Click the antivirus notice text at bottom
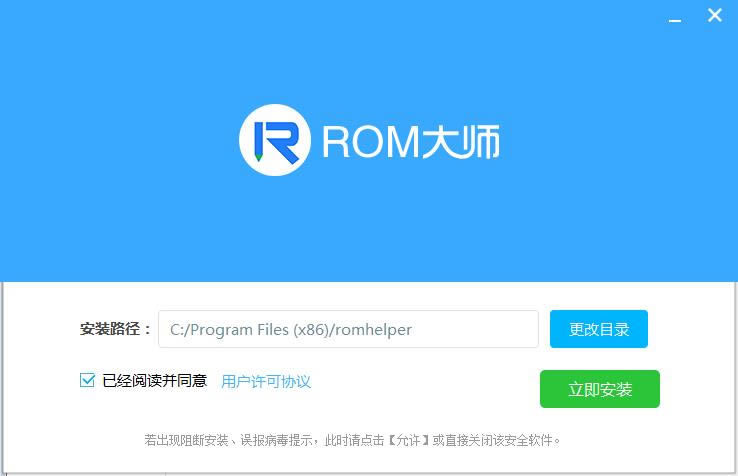This screenshot has height=476, width=738. (x=353, y=441)
